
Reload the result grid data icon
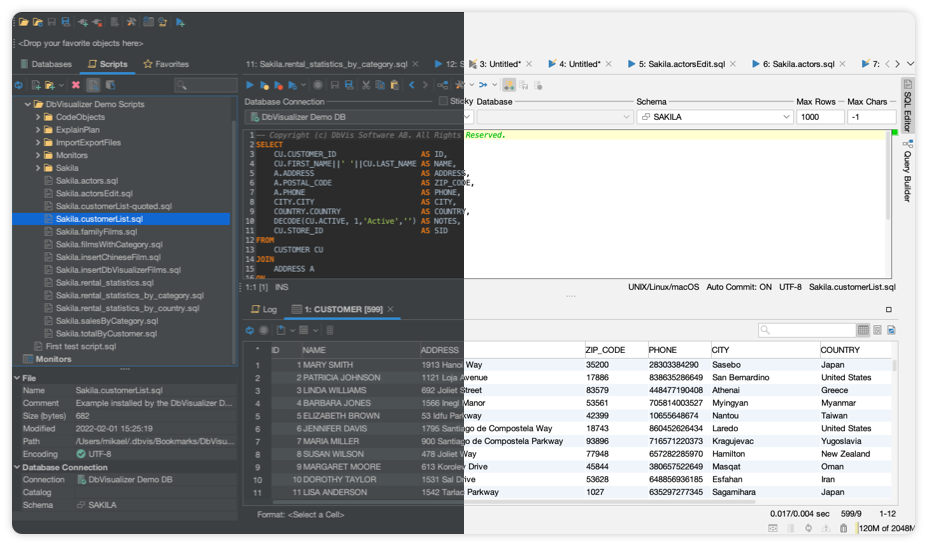[x=250, y=330]
